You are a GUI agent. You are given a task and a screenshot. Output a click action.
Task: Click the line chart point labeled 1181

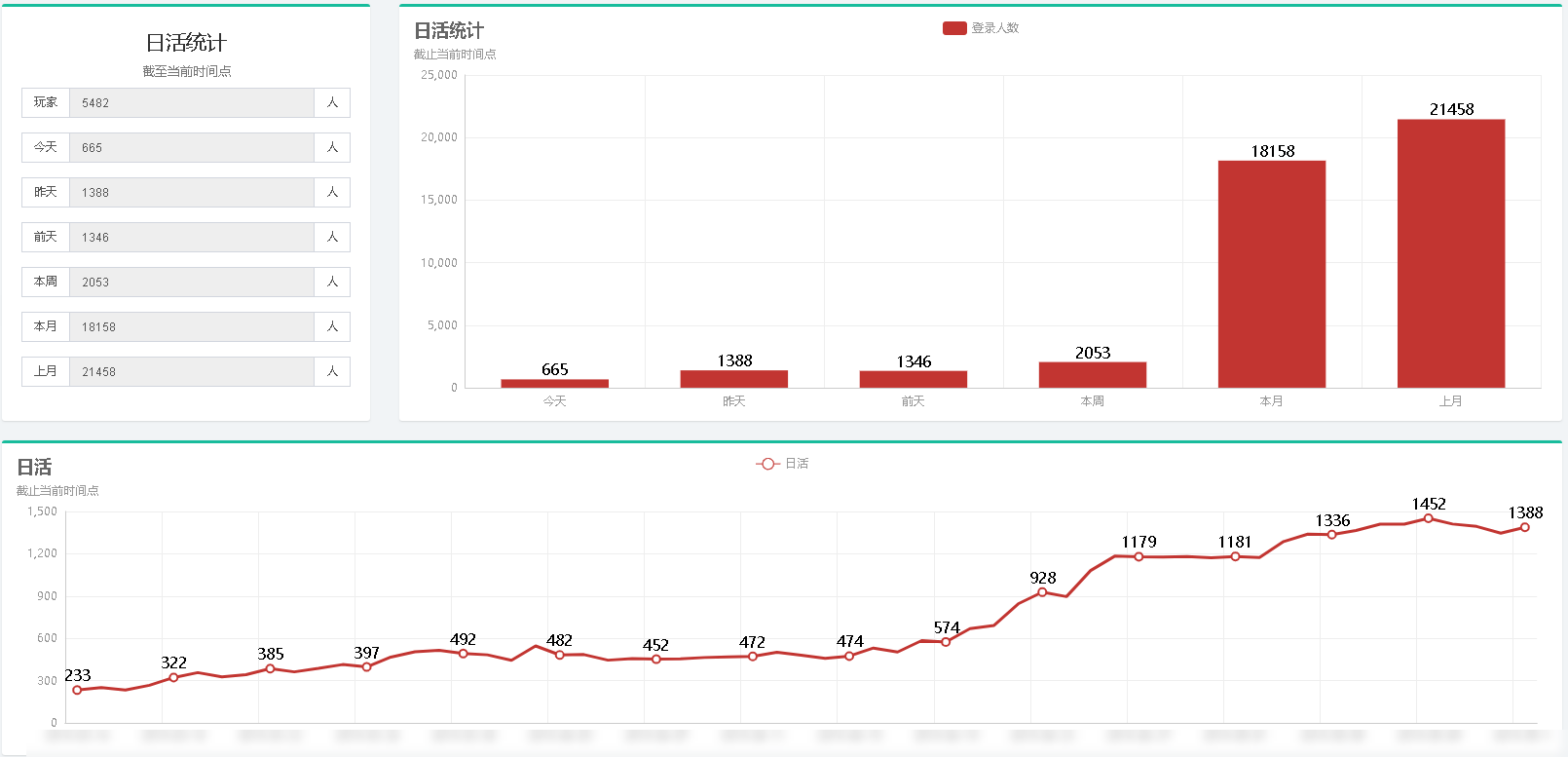pyautogui.click(x=1235, y=556)
